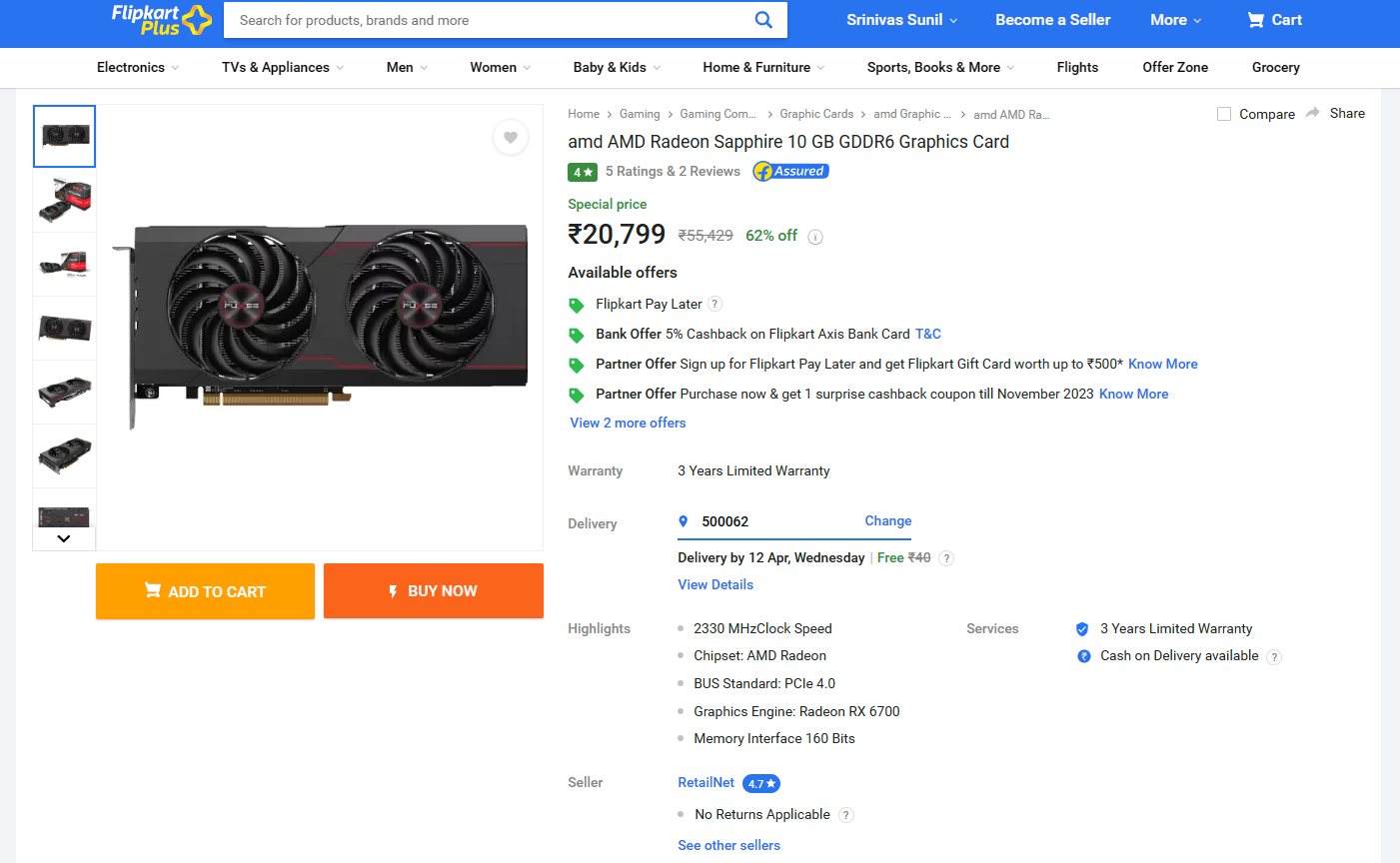1400x863 pixels.
Task: Open the Grocery menu item
Action: tap(1276, 67)
